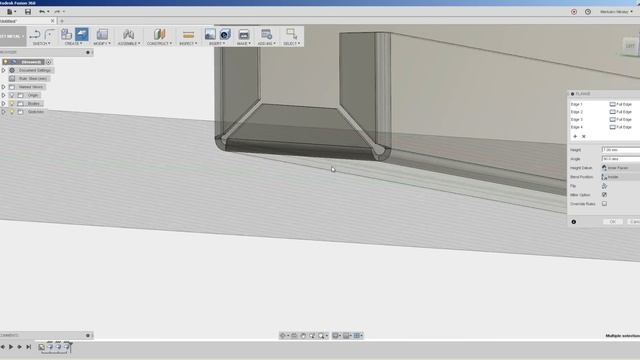Click the Modify tool icon

(102, 34)
